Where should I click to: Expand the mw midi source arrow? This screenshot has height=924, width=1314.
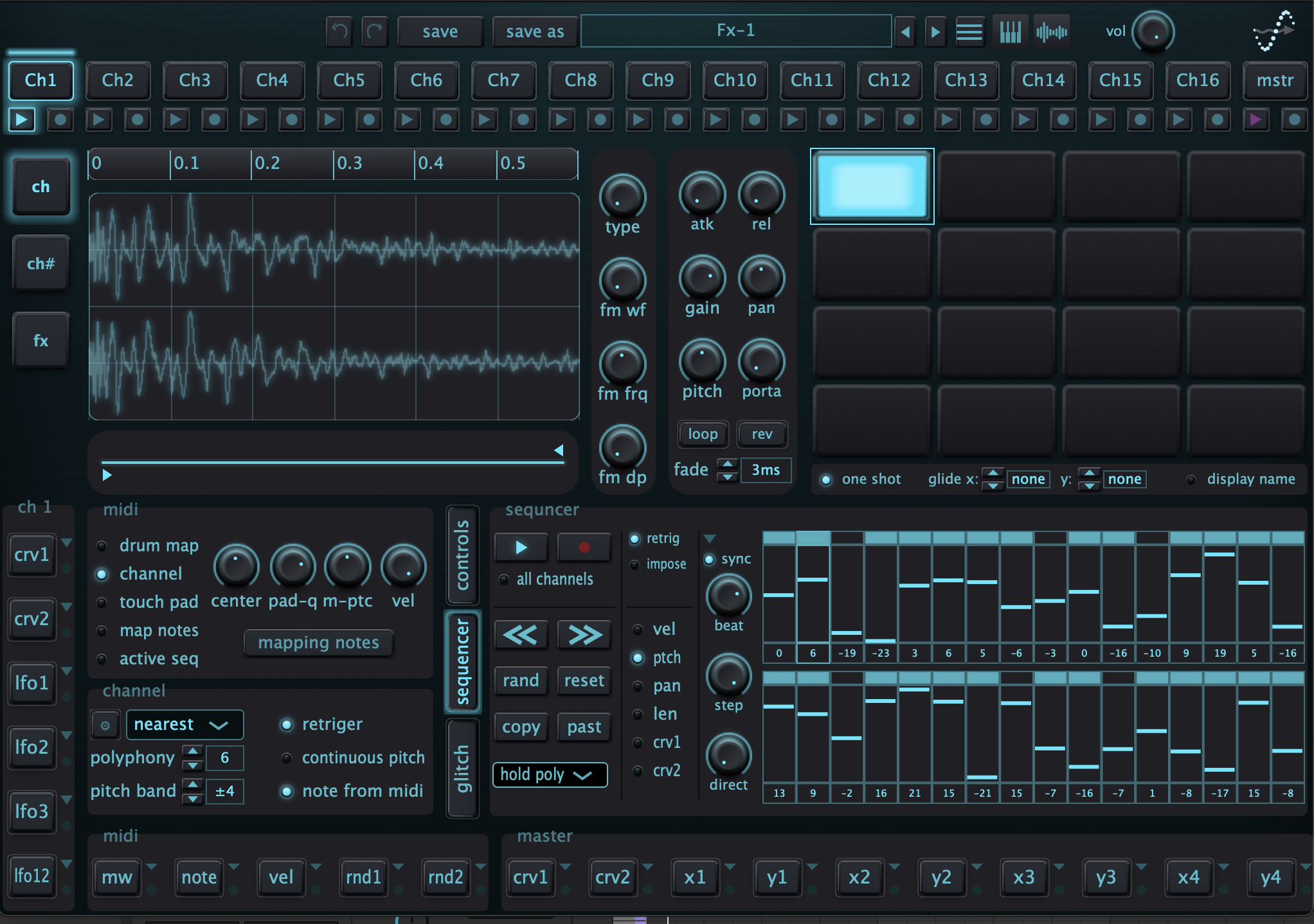point(152,867)
